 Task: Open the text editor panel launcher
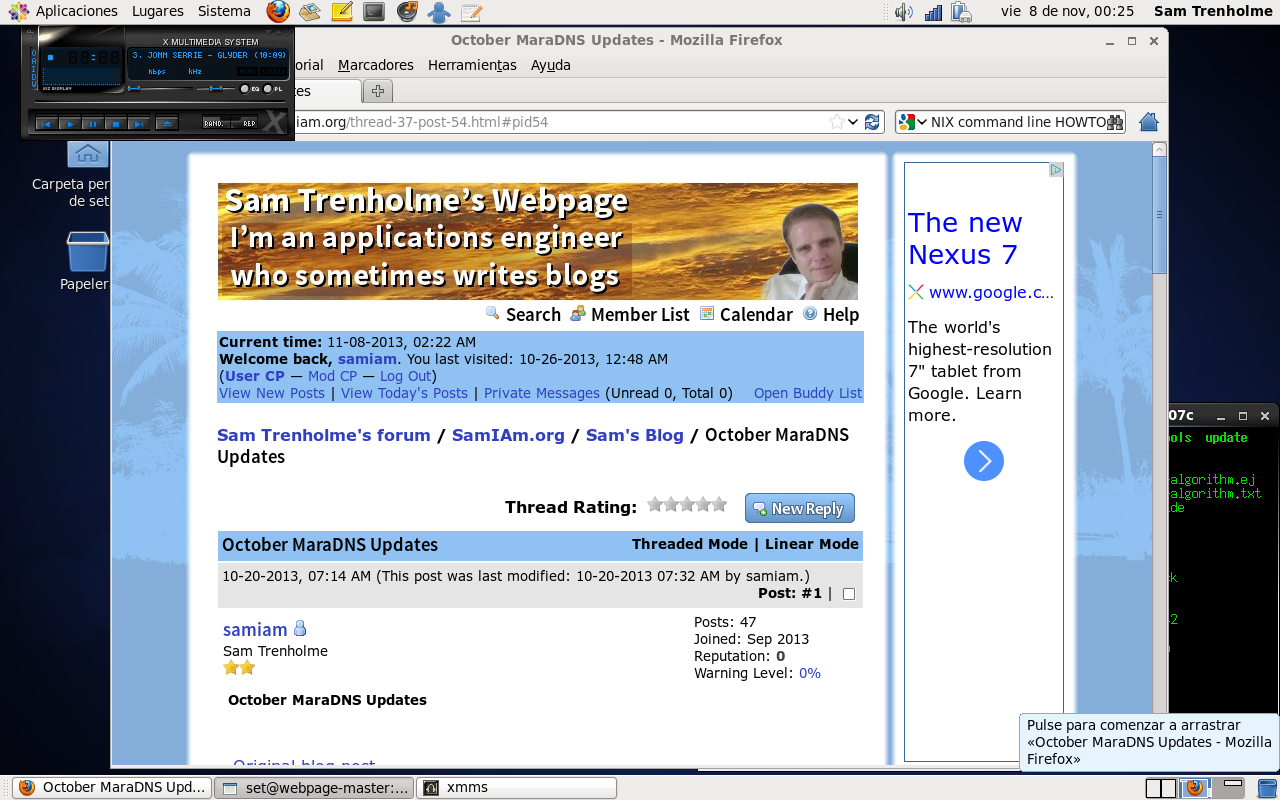point(471,11)
